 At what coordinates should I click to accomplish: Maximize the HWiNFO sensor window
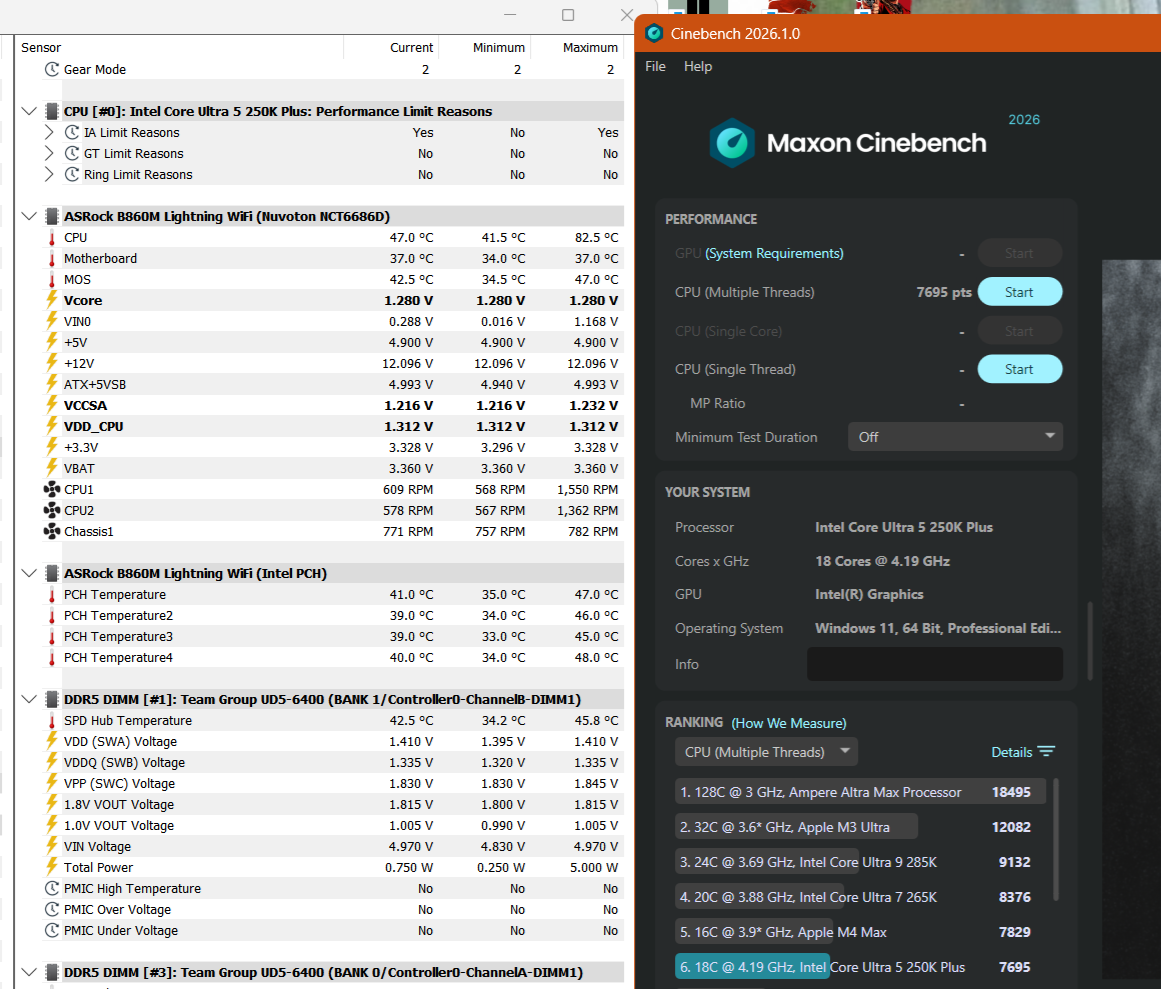point(568,15)
